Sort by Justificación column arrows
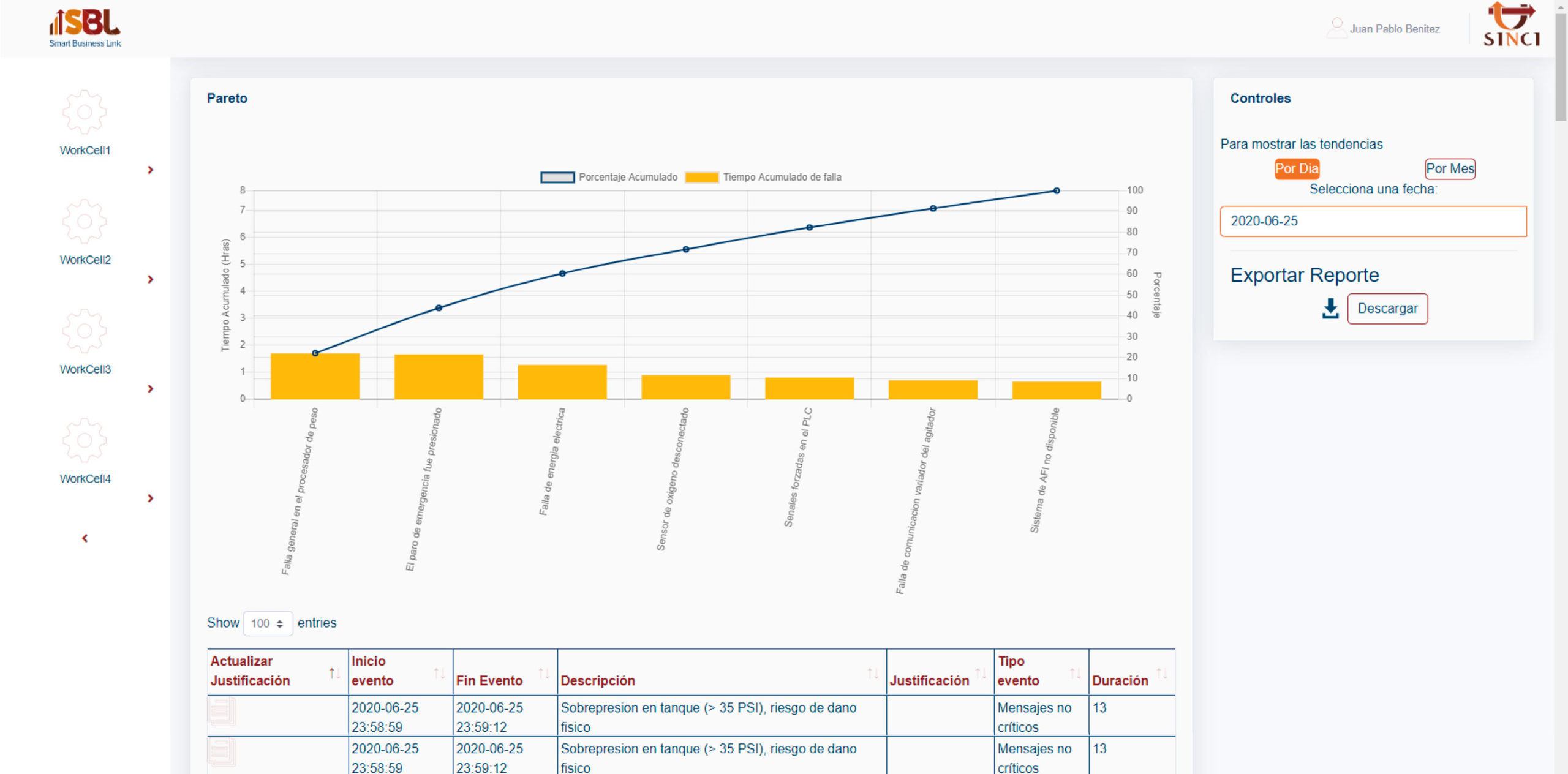The height and width of the screenshot is (774, 1568). click(981, 674)
